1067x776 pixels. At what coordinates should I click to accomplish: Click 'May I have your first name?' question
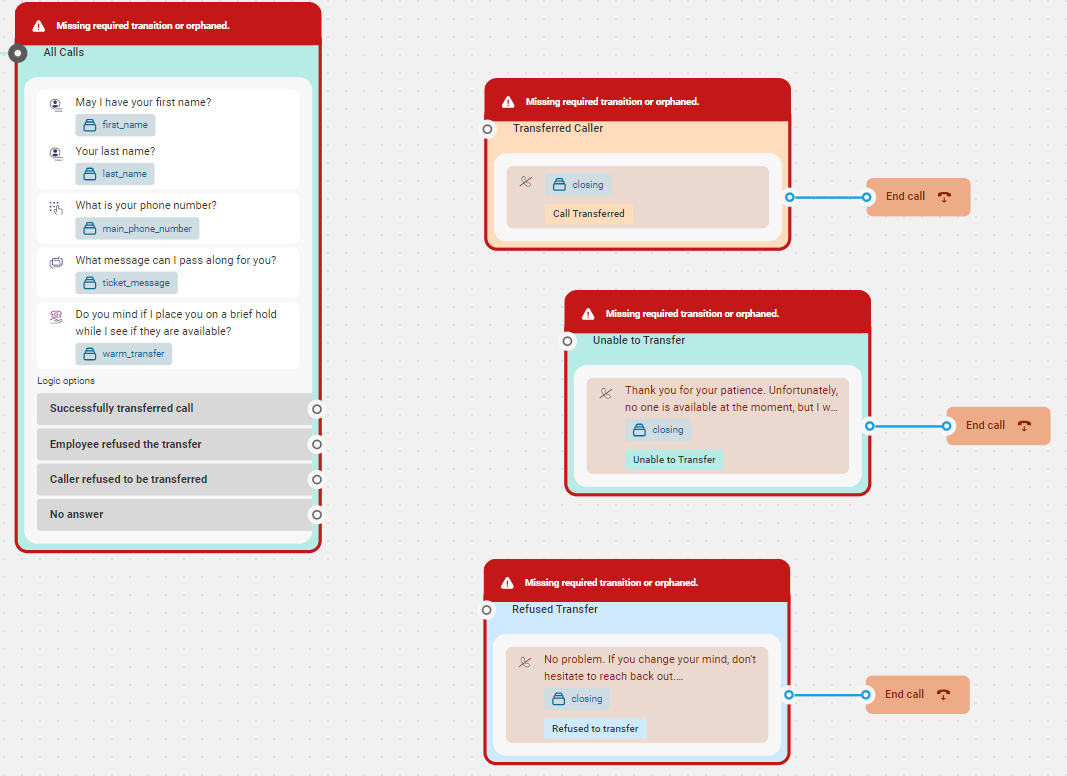pos(143,102)
